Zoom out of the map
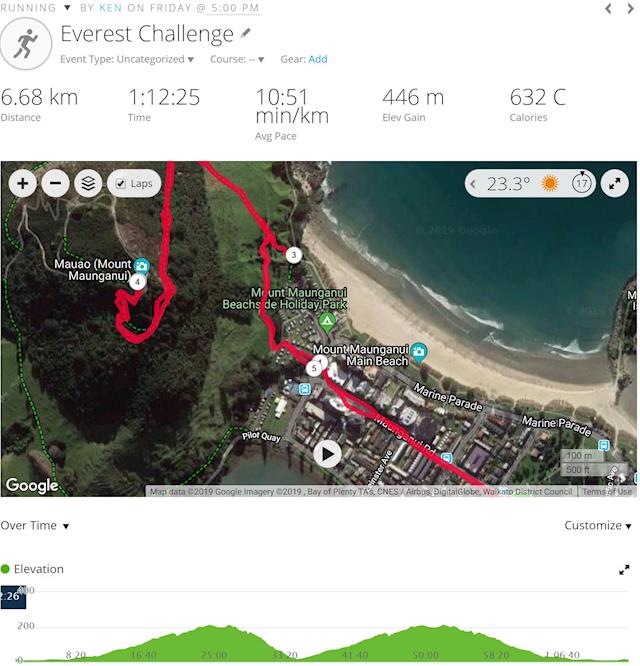This screenshot has height=666, width=640. pos(55,183)
